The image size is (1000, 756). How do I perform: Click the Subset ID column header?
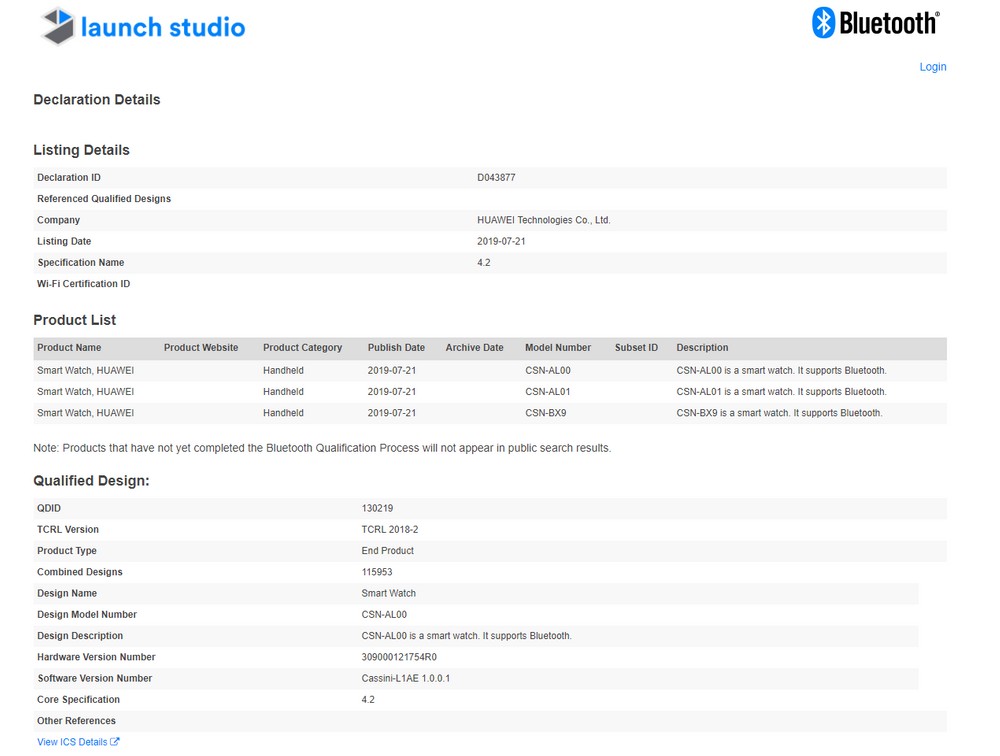tap(636, 348)
